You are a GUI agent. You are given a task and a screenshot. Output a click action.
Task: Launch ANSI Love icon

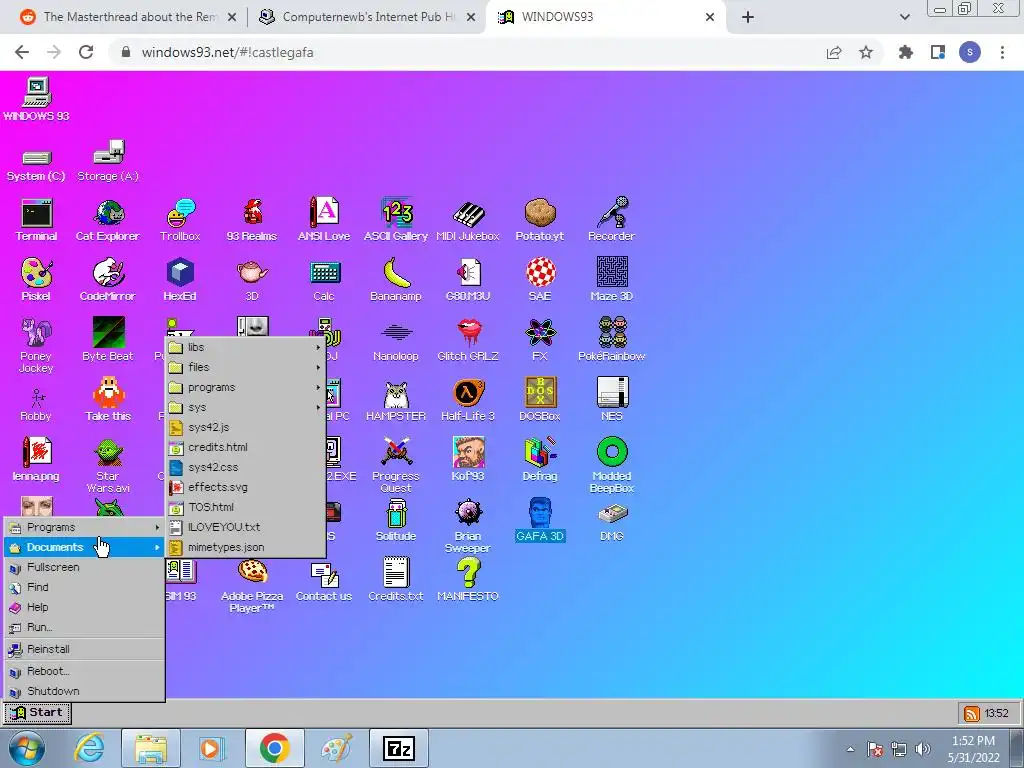pyautogui.click(x=324, y=220)
